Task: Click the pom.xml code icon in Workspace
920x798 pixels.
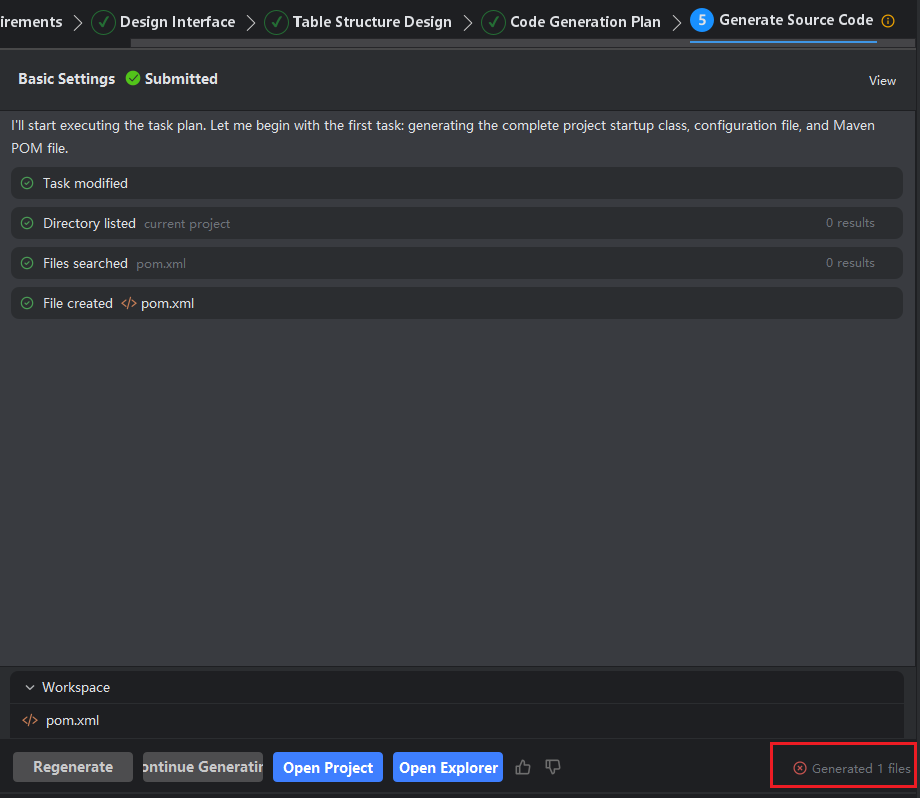Action: [x=30, y=720]
